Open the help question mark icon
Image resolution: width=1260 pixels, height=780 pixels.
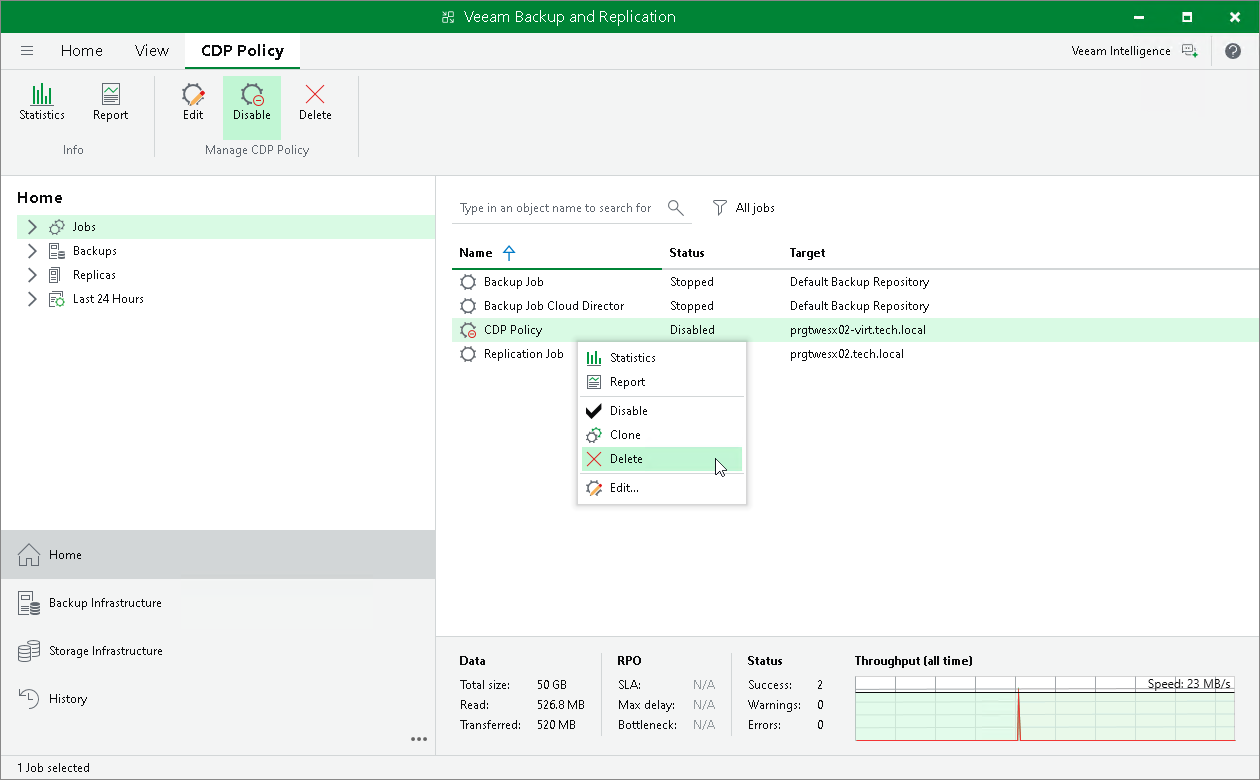(x=1232, y=51)
